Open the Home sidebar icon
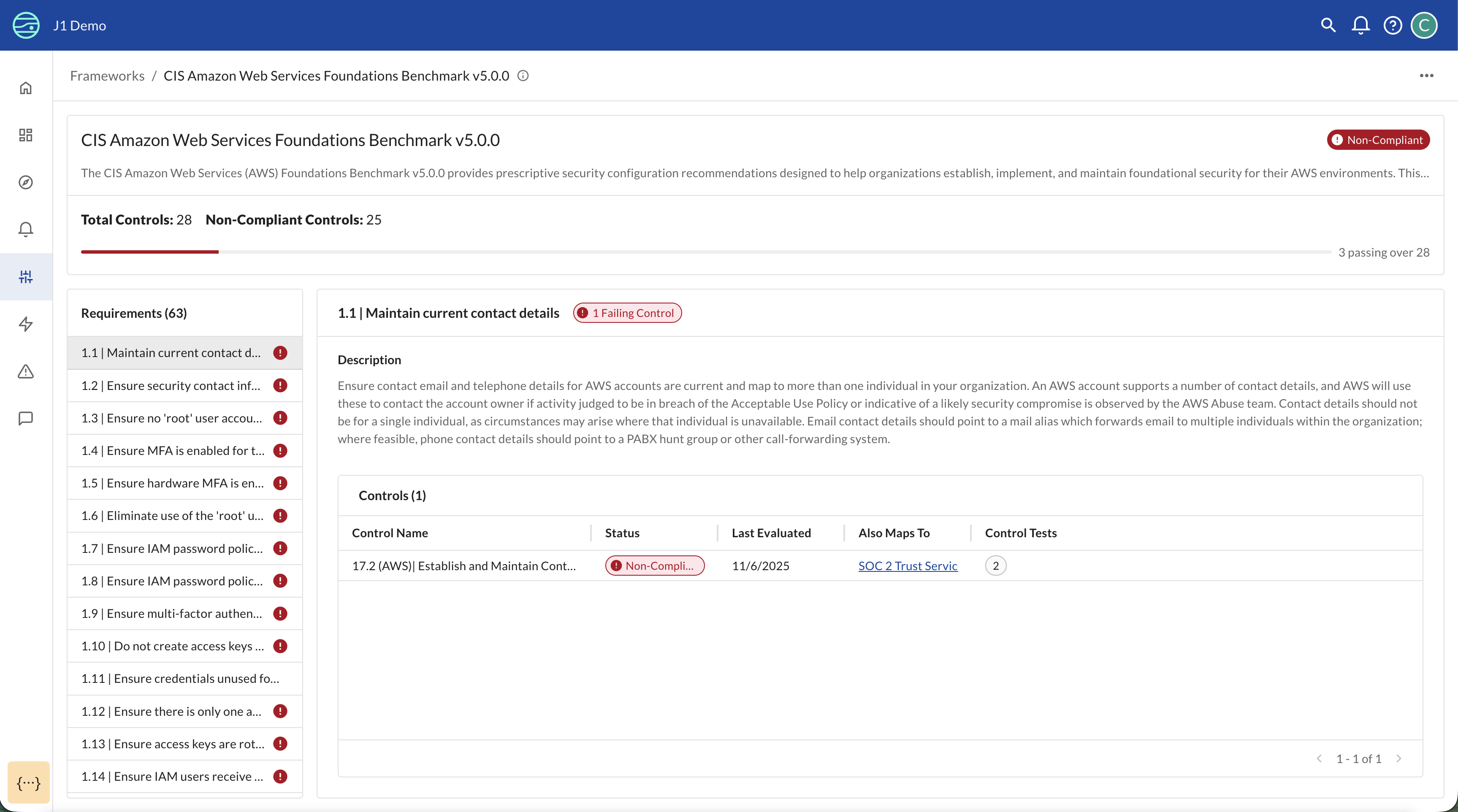The height and width of the screenshot is (812, 1458). (x=26, y=88)
